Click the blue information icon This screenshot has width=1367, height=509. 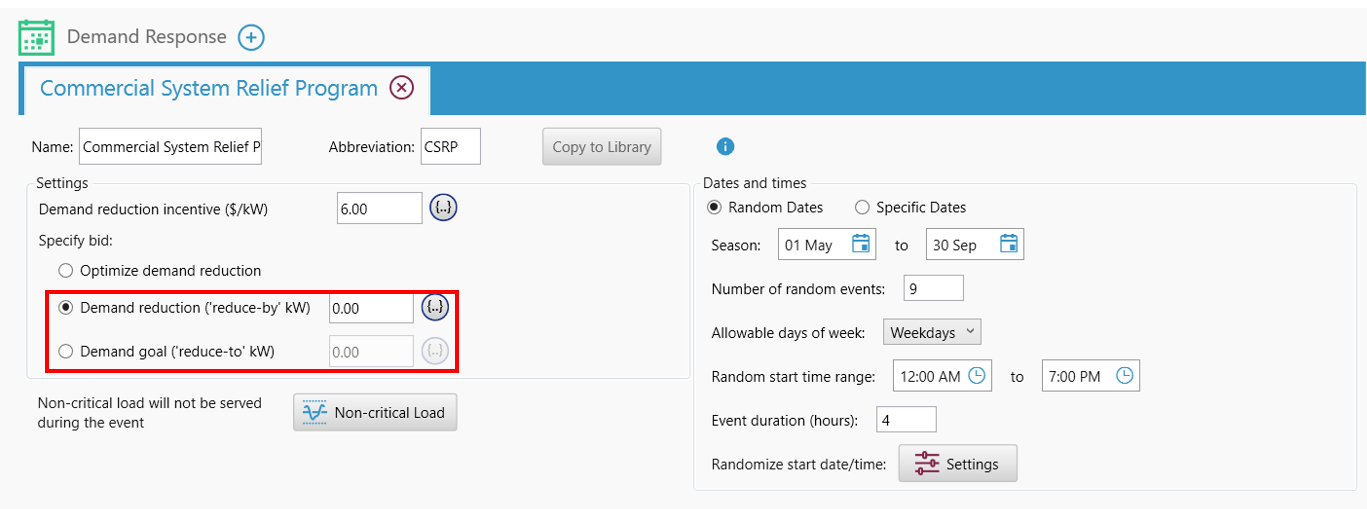click(726, 147)
